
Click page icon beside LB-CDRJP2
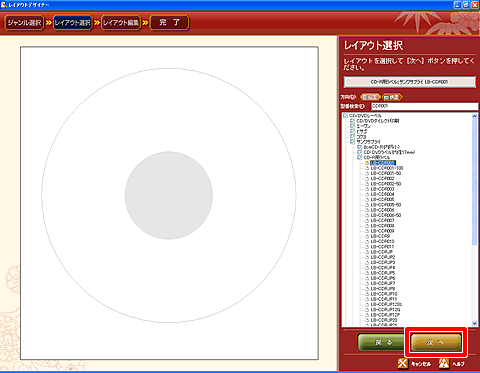tap(367, 257)
